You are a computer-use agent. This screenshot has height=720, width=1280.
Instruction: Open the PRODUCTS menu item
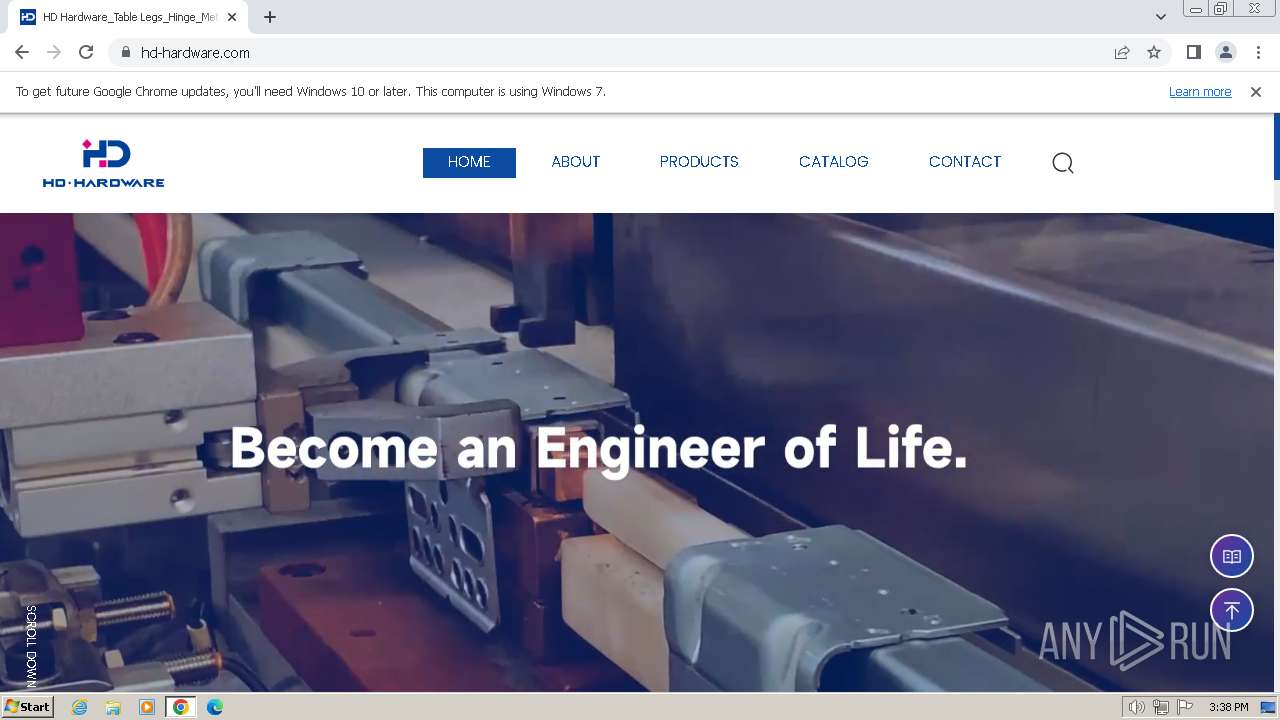point(699,162)
